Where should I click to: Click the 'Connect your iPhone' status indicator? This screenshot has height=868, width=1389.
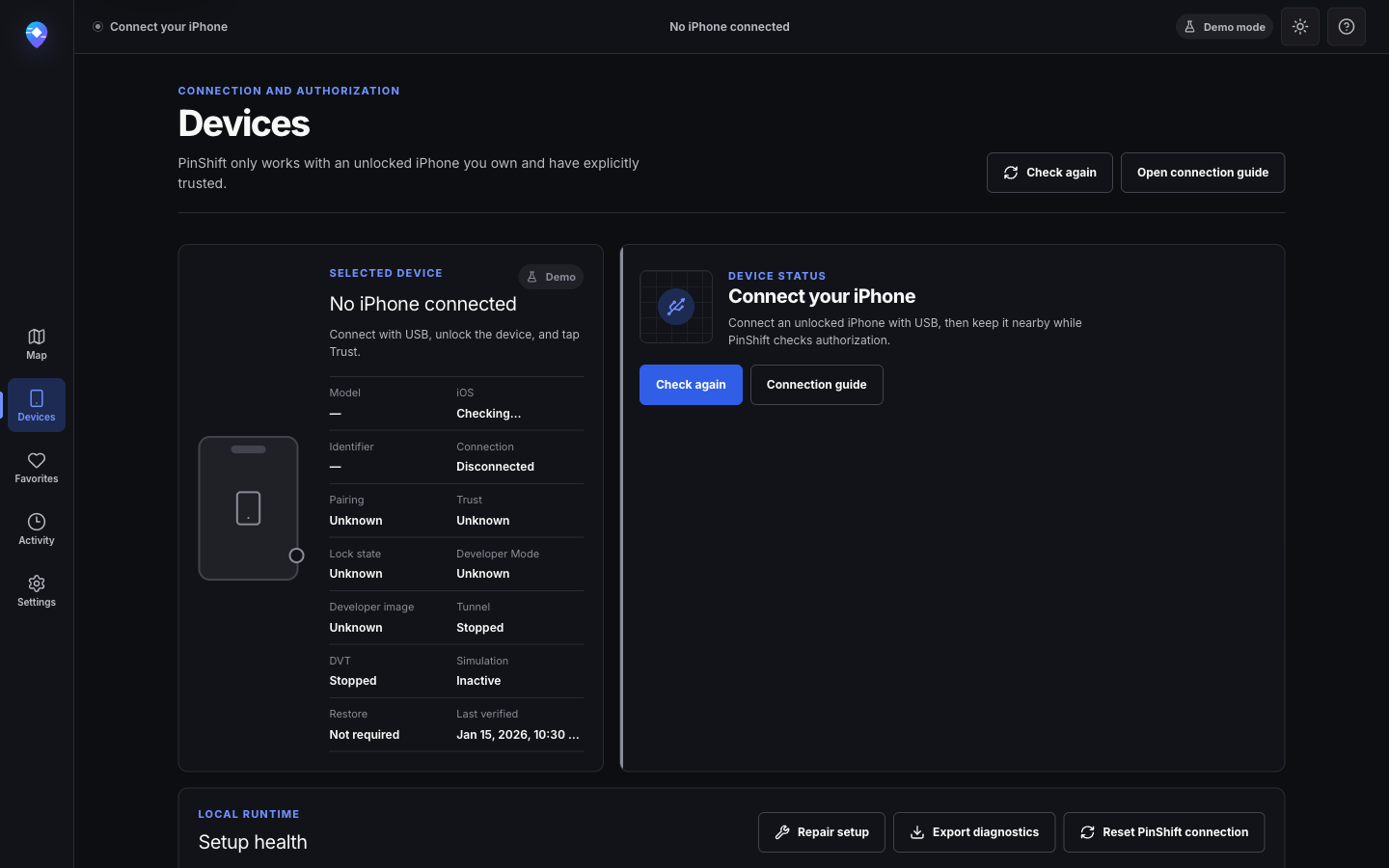[x=160, y=27]
